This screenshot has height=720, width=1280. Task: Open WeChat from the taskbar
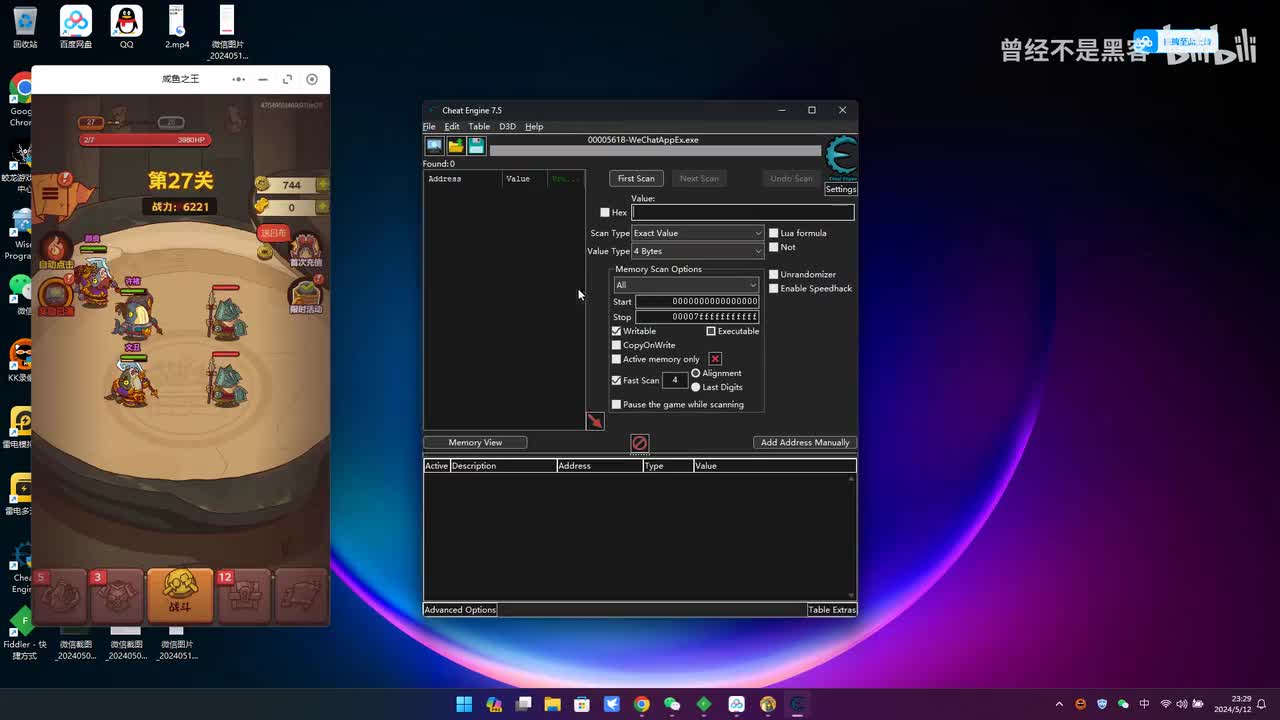pyautogui.click(x=672, y=704)
